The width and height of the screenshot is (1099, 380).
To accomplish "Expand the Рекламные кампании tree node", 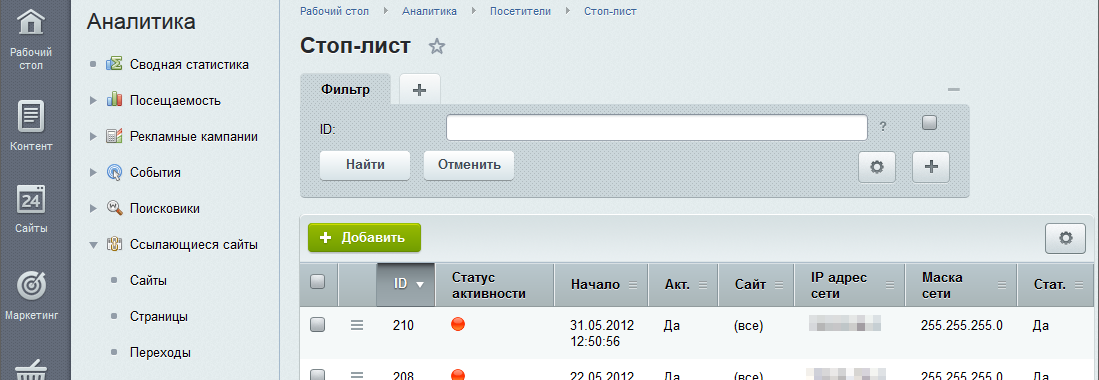I will coord(93,137).
